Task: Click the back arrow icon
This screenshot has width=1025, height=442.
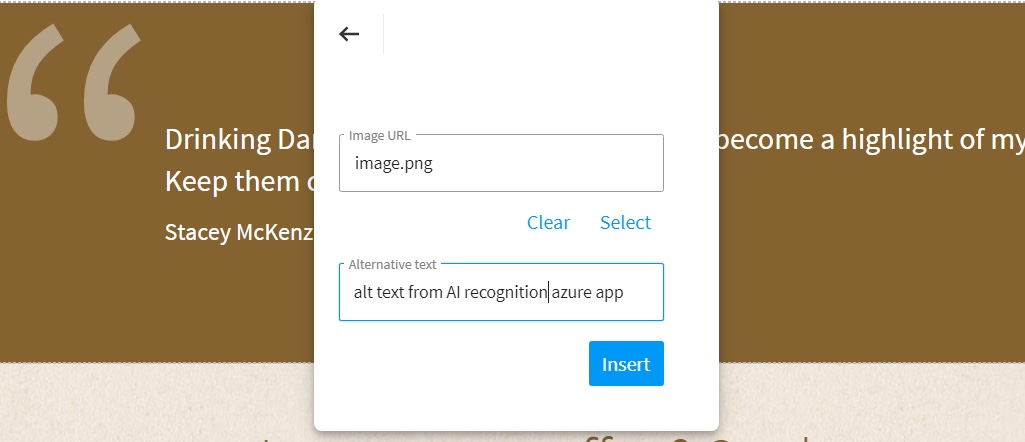Action: pyautogui.click(x=348, y=34)
